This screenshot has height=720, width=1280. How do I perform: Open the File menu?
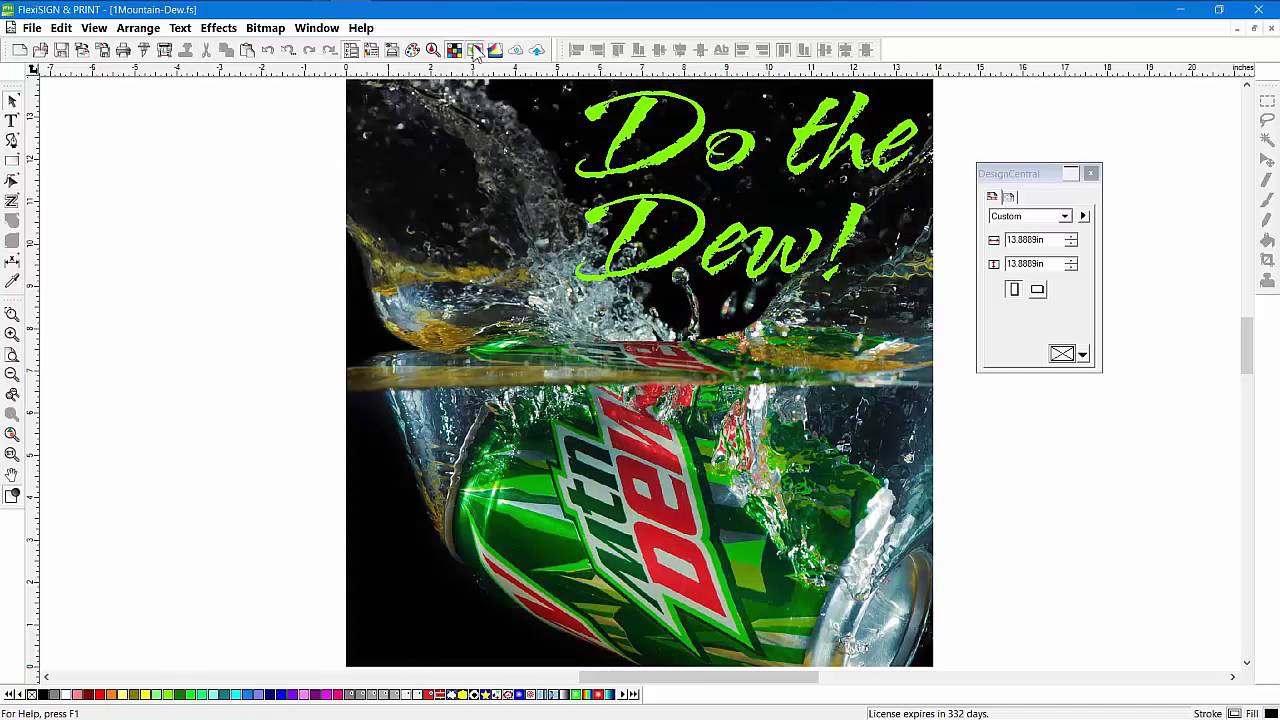[x=32, y=28]
